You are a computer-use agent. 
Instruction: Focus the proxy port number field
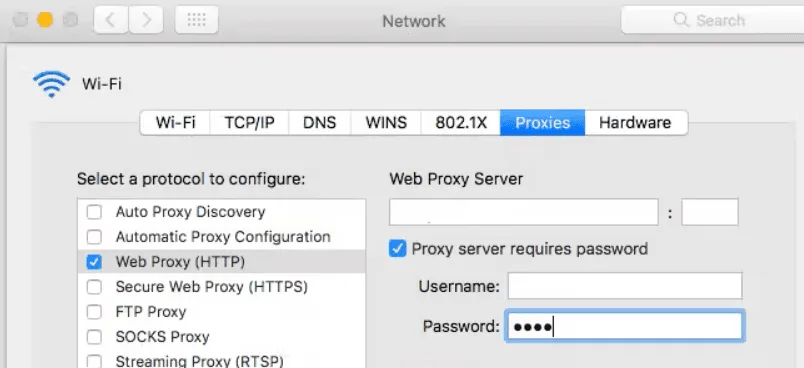[x=710, y=212]
